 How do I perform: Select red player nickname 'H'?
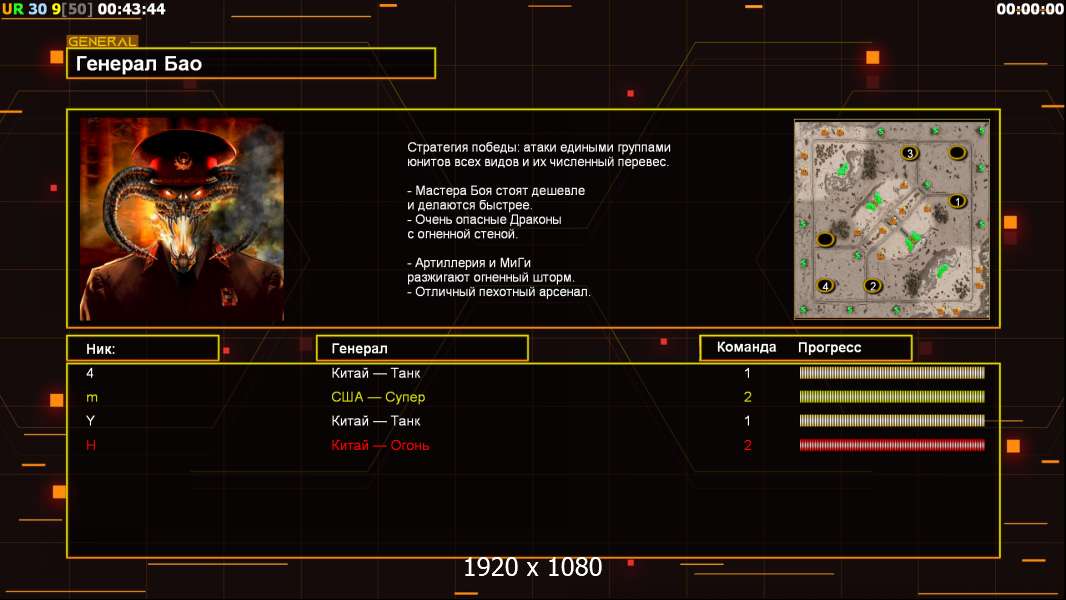[x=90, y=445]
